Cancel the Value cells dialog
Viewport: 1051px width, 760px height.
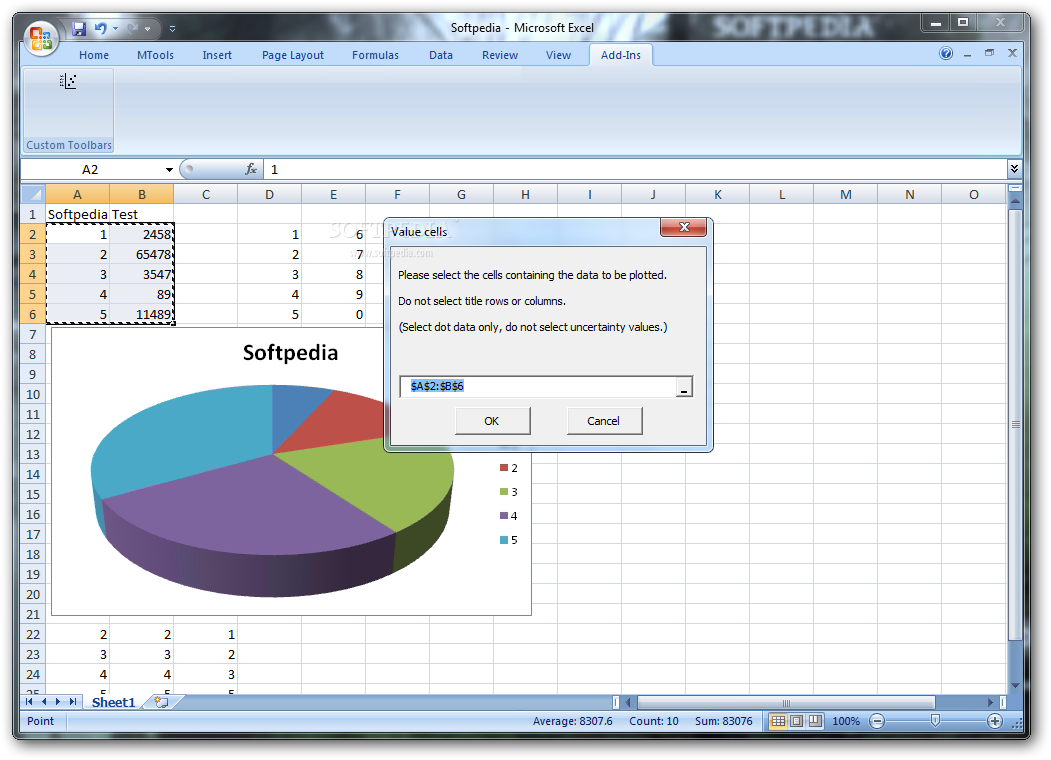point(603,421)
